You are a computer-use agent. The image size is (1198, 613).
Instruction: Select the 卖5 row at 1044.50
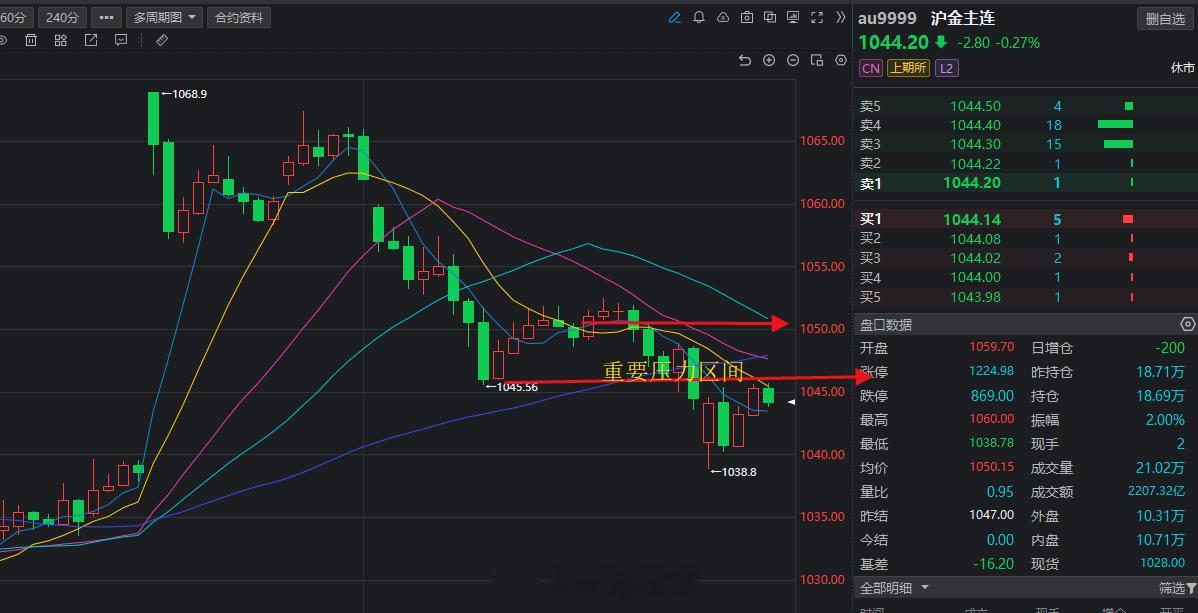click(x=1025, y=106)
